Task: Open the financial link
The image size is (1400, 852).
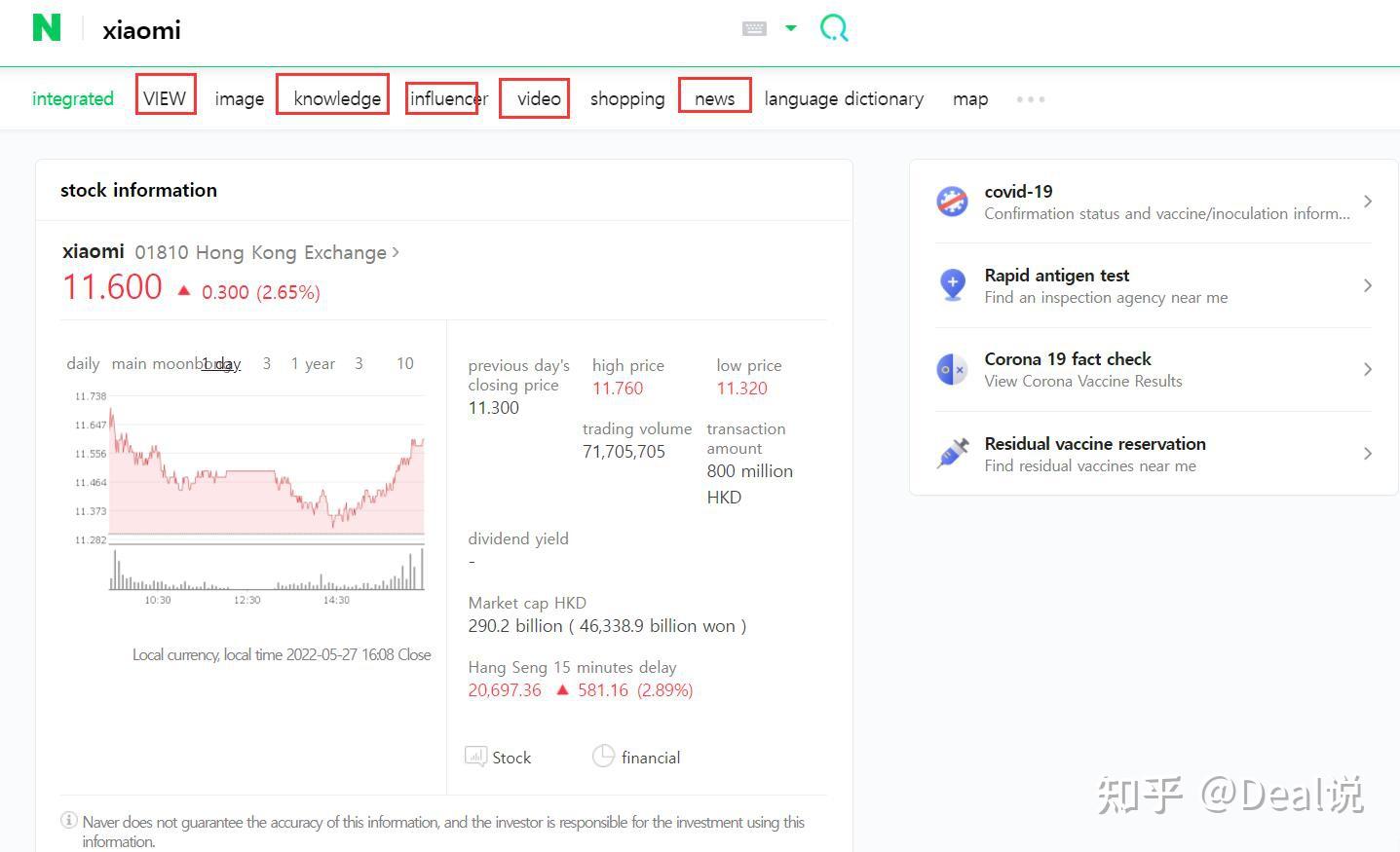Action: point(651,758)
